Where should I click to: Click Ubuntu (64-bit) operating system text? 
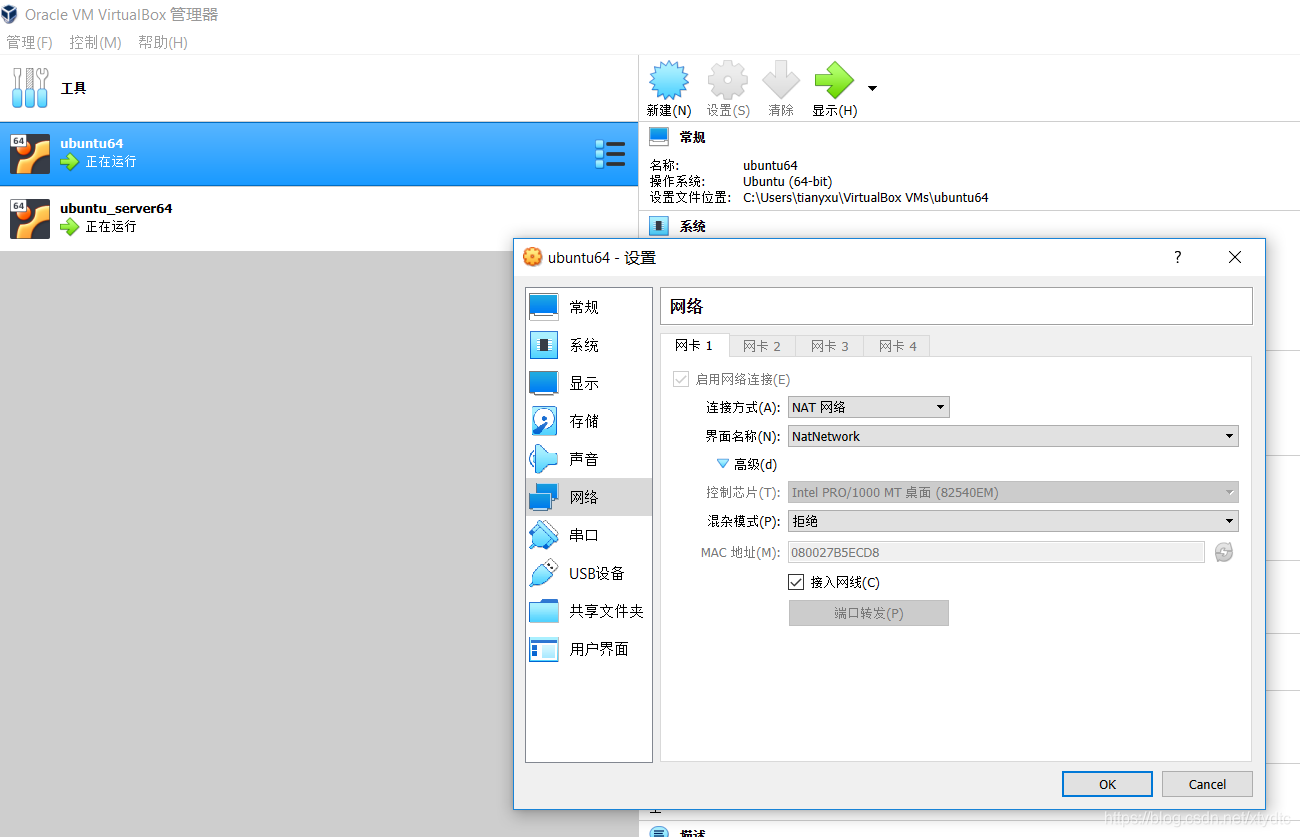click(x=787, y=182)
